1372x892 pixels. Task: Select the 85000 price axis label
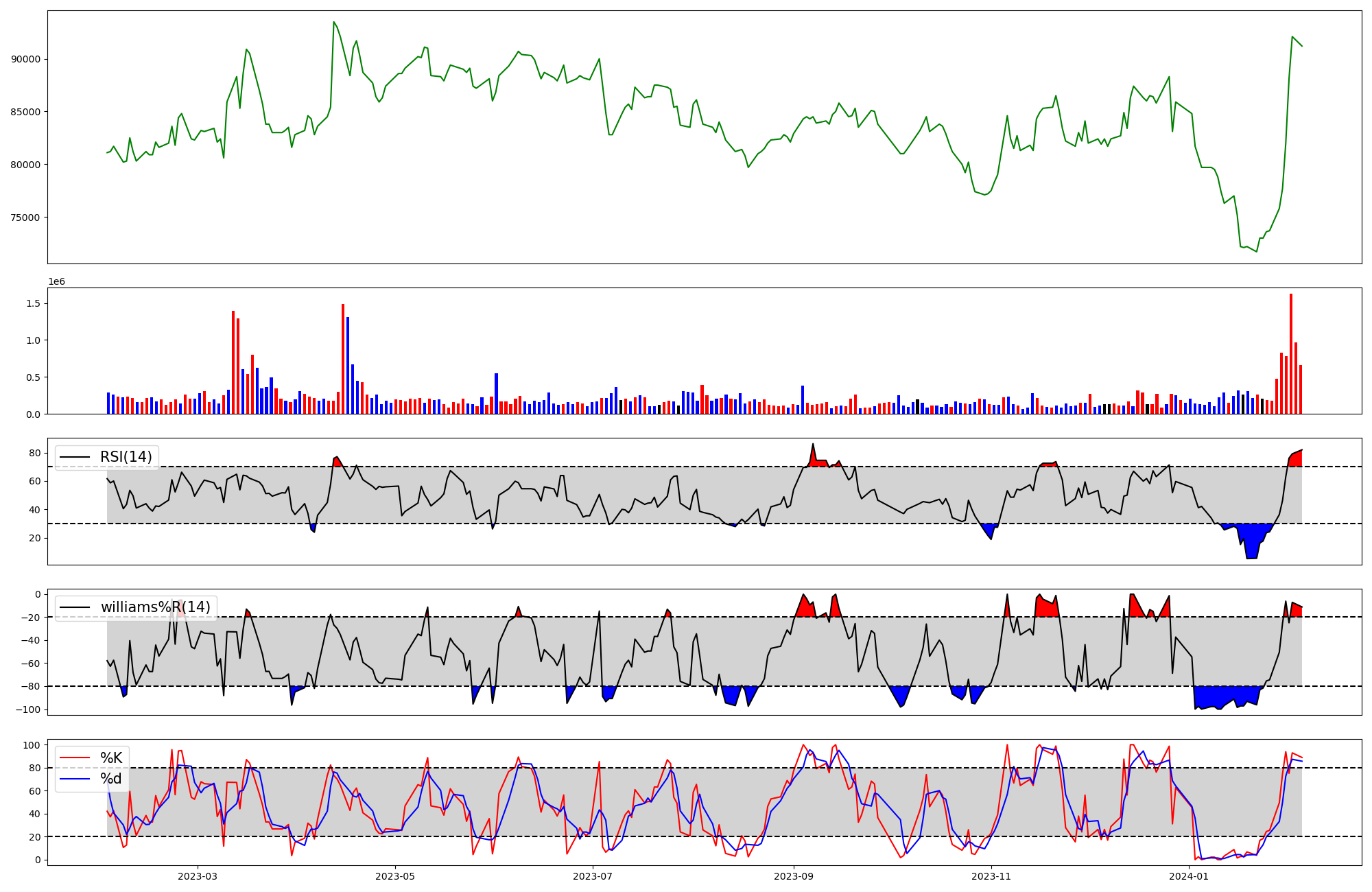[26, 112]
